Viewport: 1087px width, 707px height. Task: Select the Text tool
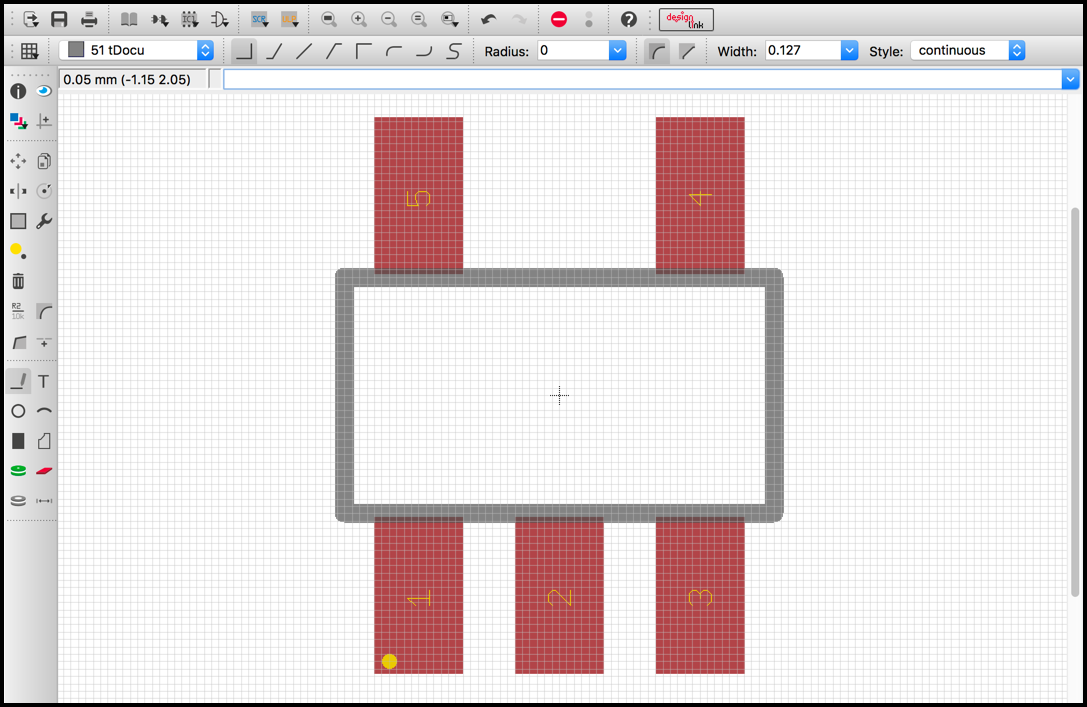point(44,381)
